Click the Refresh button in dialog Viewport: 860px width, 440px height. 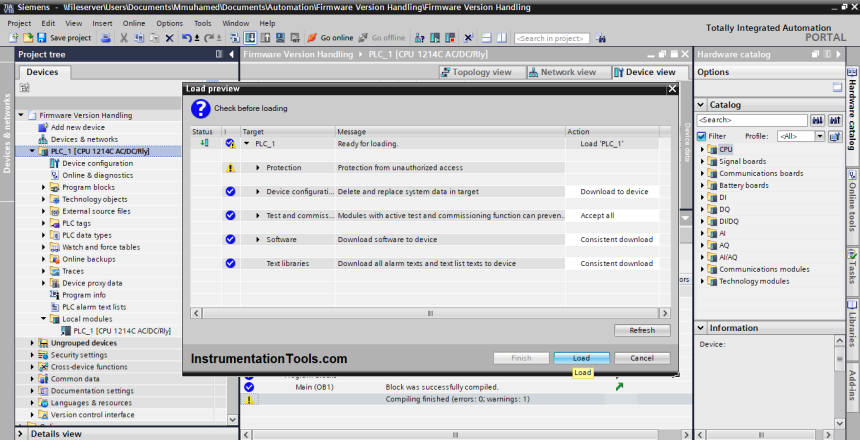pyautogui.click(x=641, y=330)
